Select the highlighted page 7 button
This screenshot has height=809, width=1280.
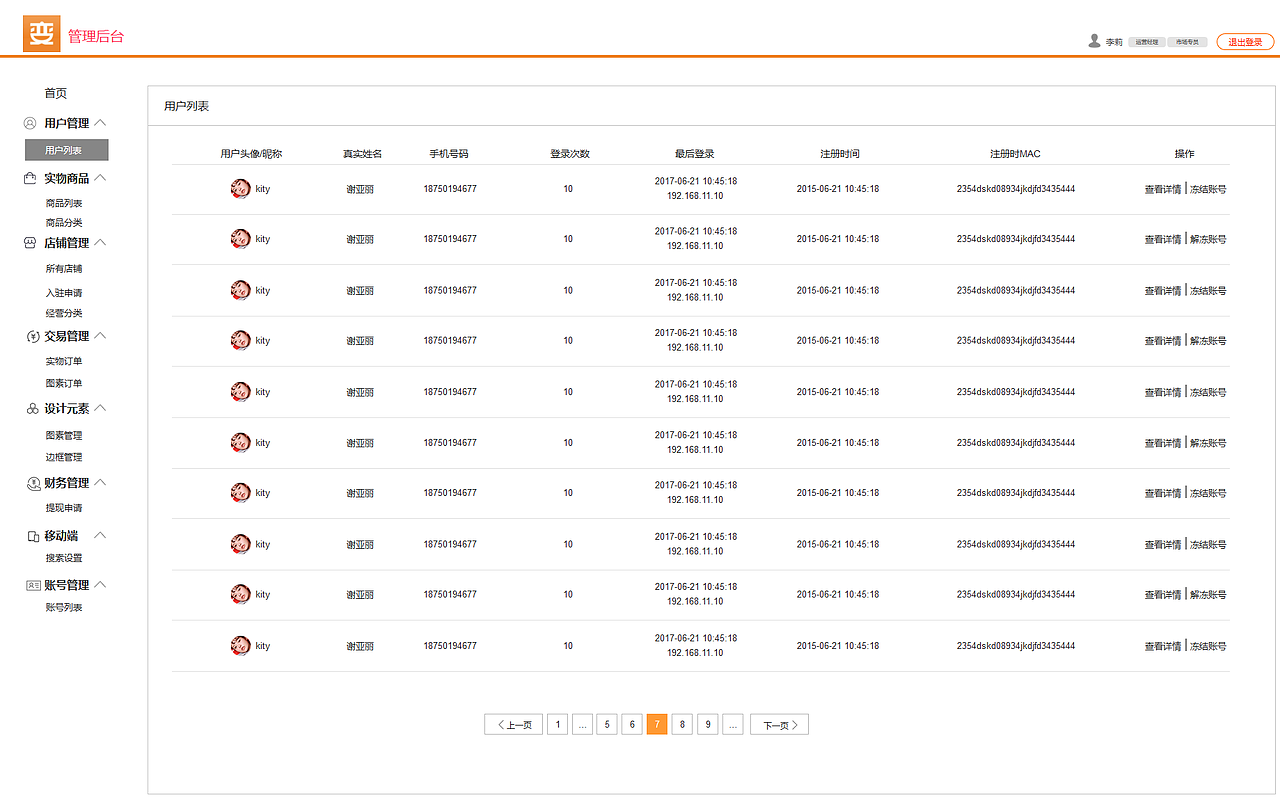click(657, 725)
